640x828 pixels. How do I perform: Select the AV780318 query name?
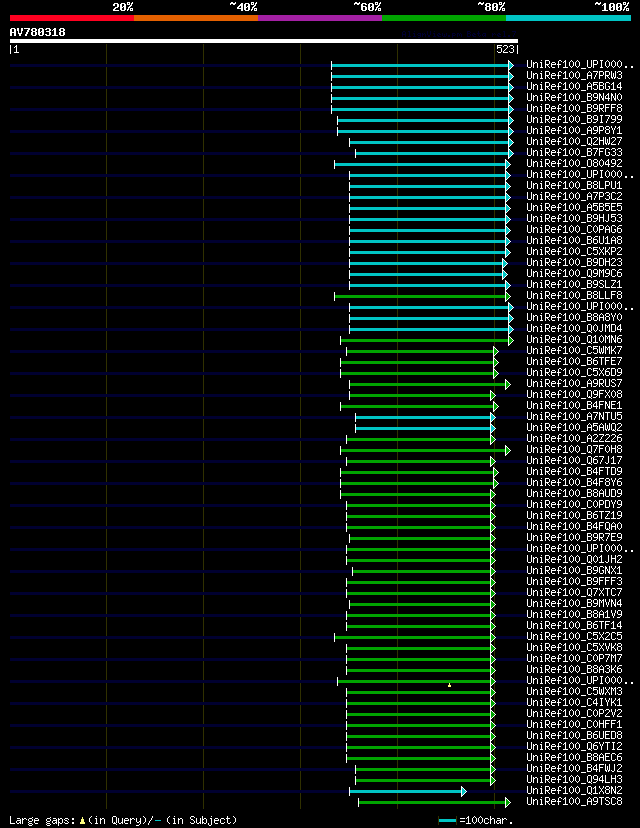[37, 32]
